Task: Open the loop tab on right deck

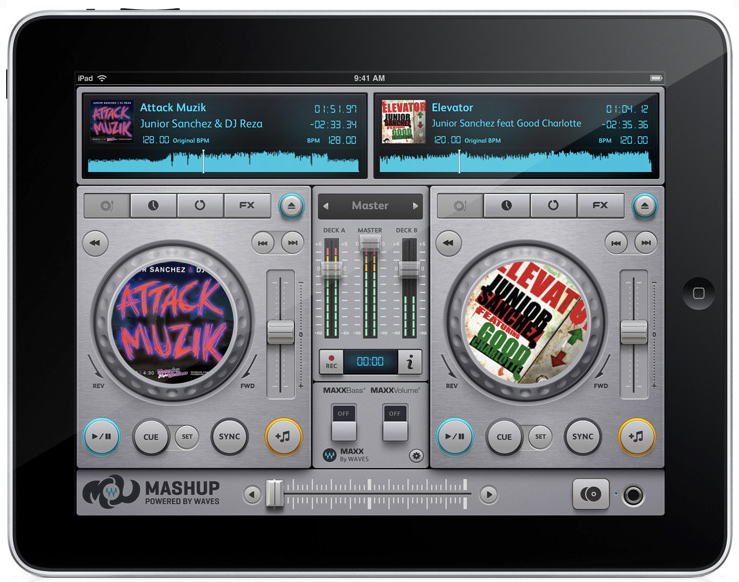Action: (553, 206)
